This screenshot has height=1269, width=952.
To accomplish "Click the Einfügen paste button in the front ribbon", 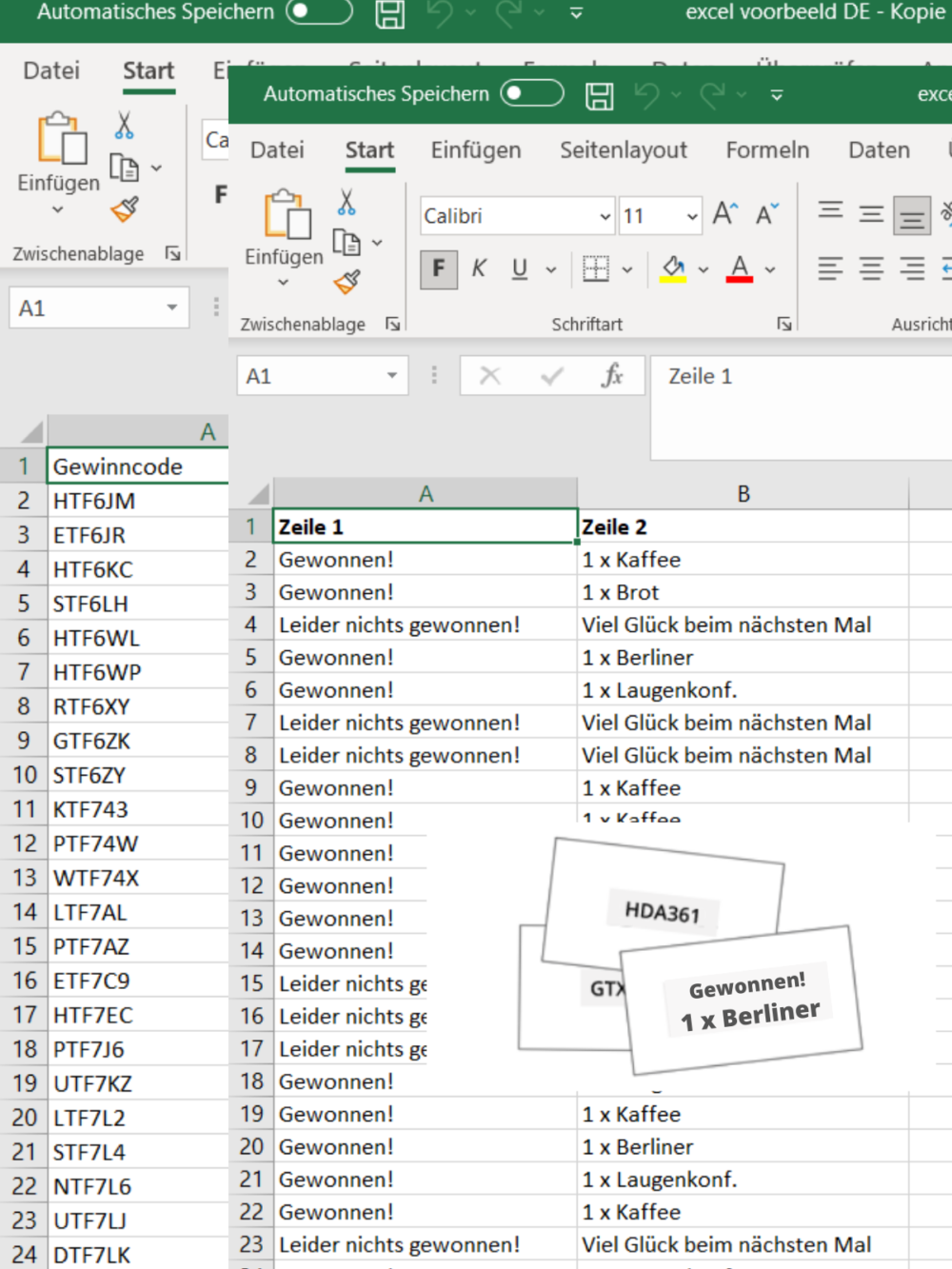I will [285, 216].
